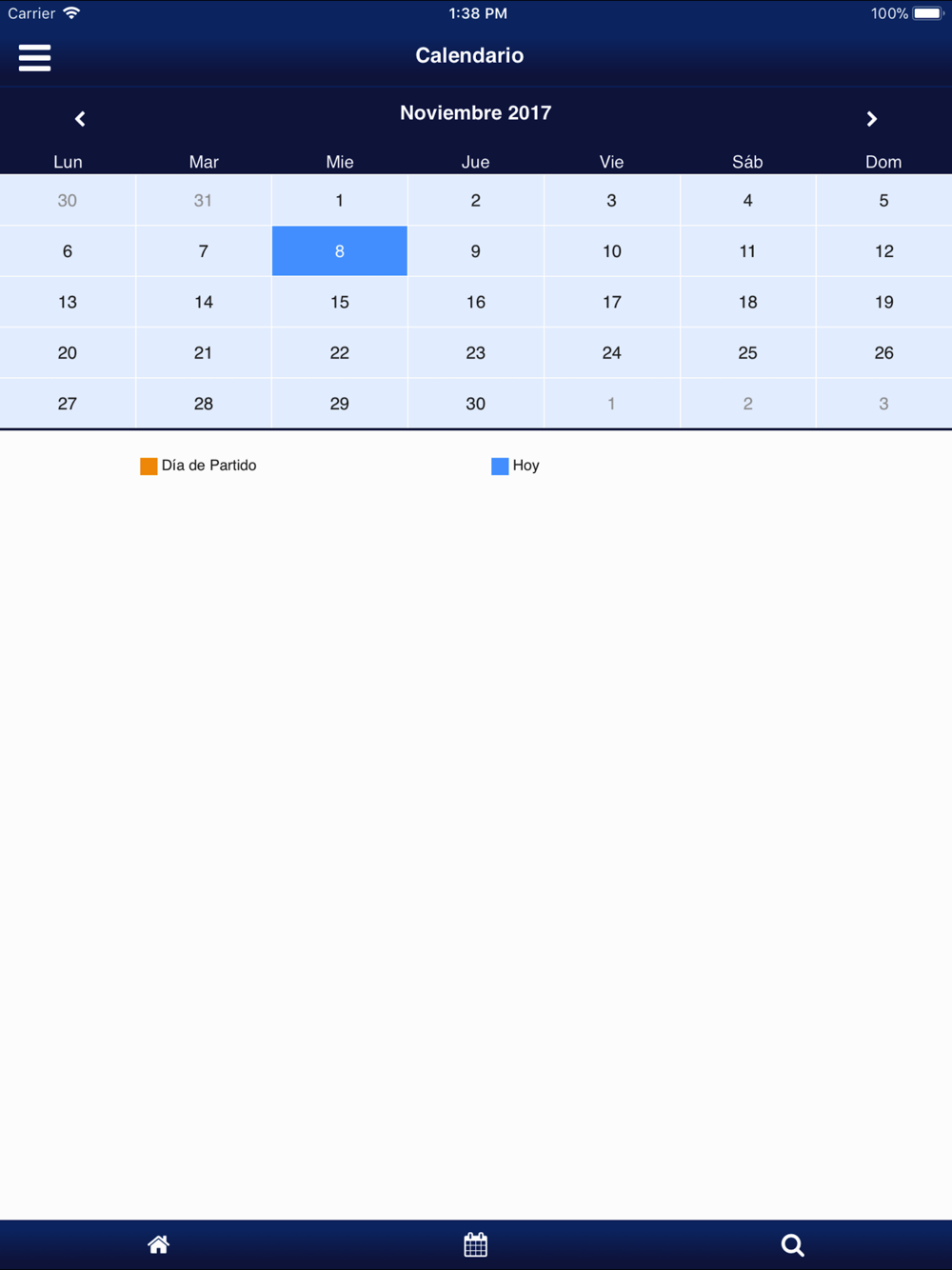952x1270 pixels.
Task: Click the Sáb weekday header
Action: [x=747, y=162]
